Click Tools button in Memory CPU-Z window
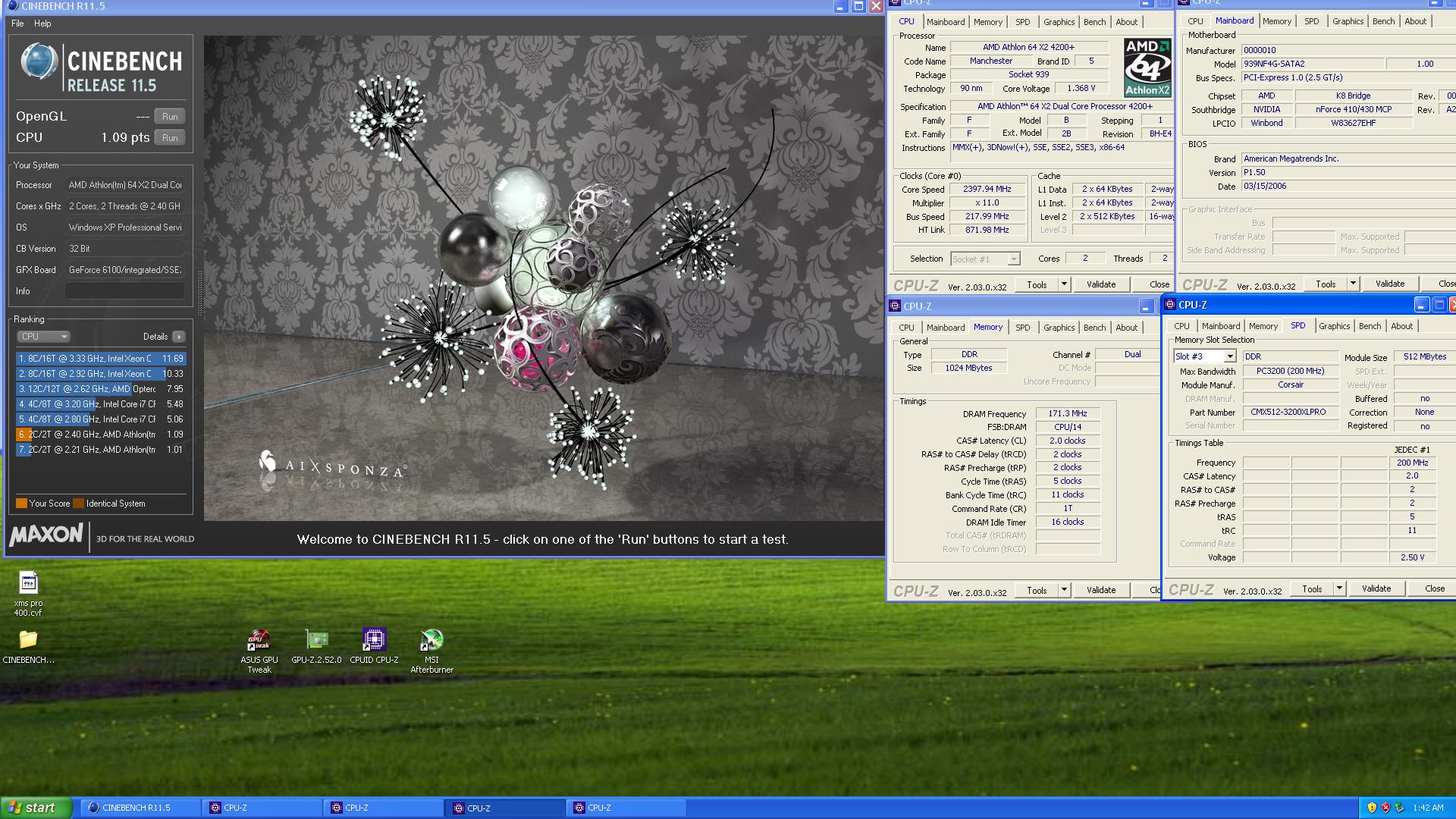Screen dimensions: 1456x819 tap(1037, 590)
